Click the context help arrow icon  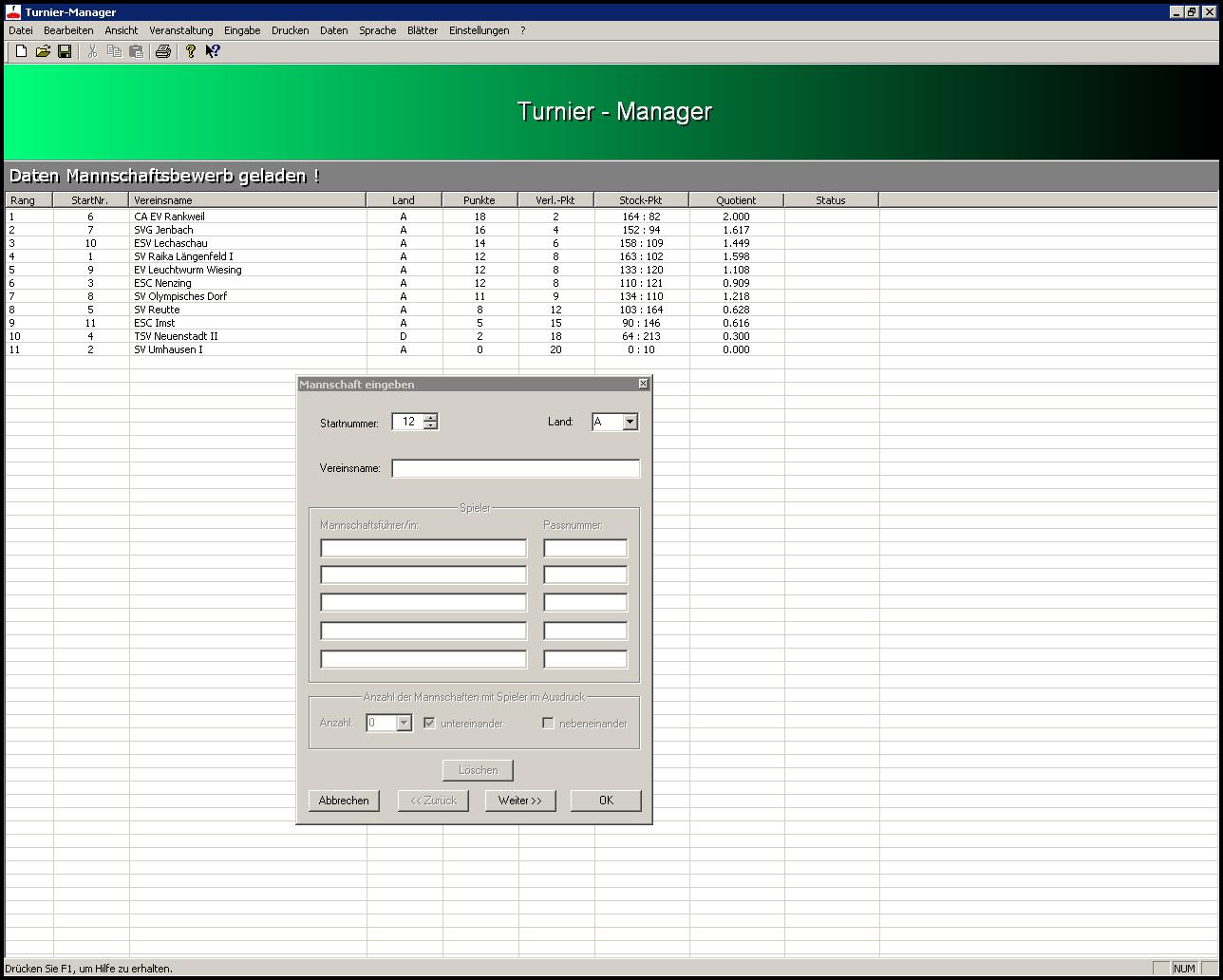coord(213,51)
